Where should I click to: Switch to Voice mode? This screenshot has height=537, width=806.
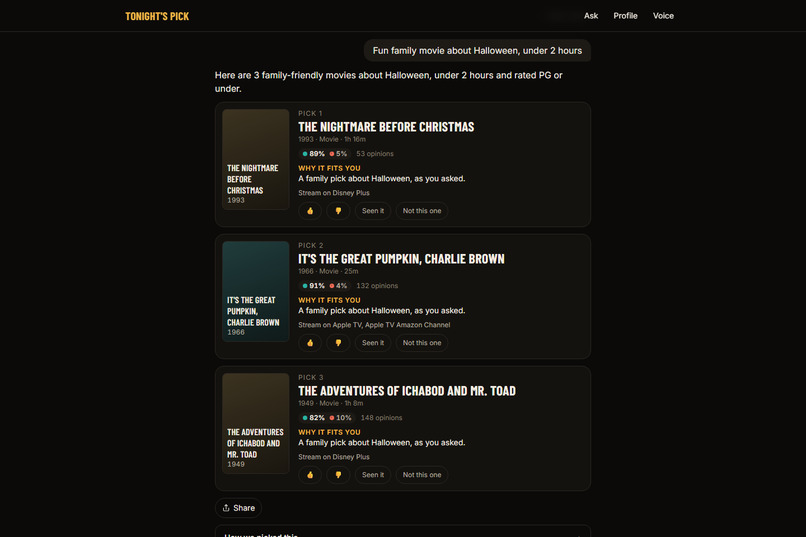(x=663, y=16)
